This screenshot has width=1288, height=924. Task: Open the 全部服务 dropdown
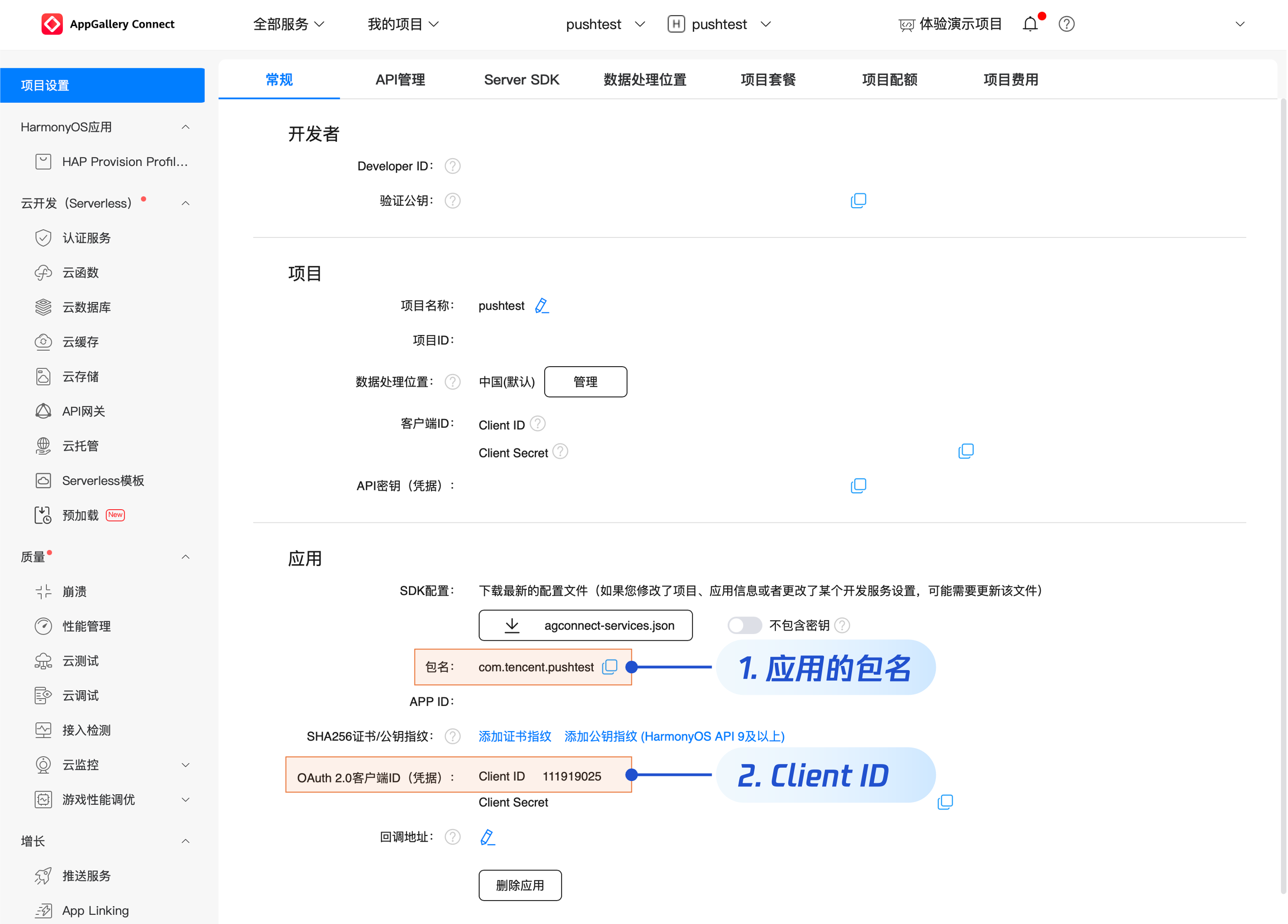288,24
